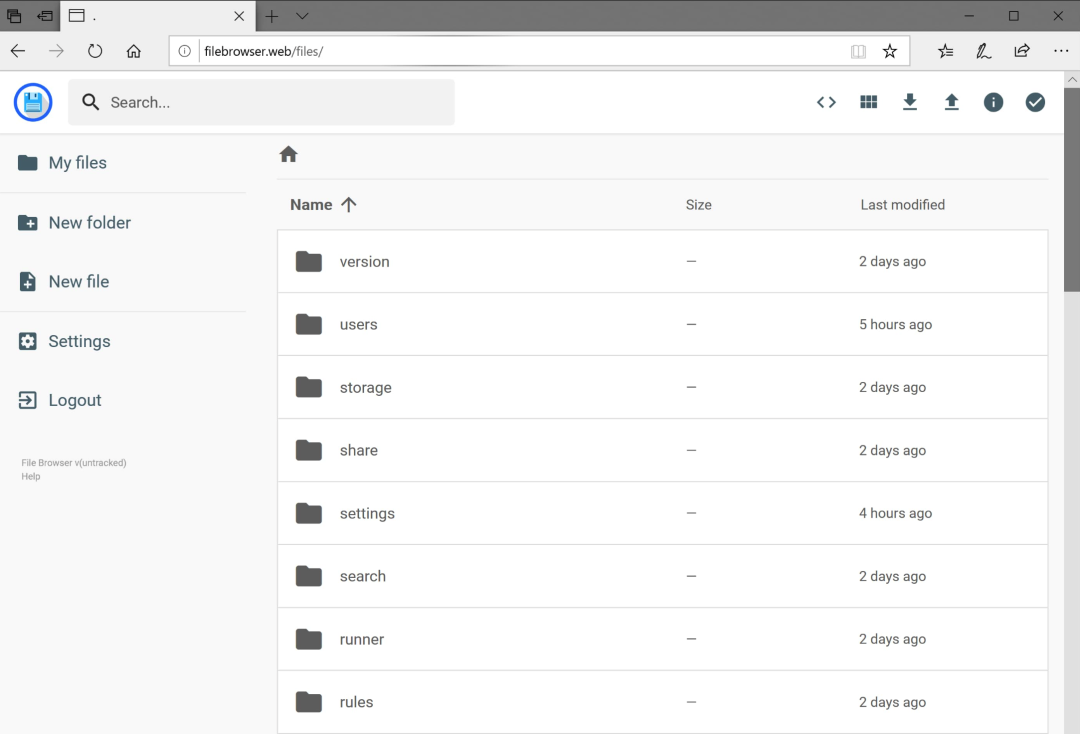Toggle shell via code brackets icon

[826, 102]
